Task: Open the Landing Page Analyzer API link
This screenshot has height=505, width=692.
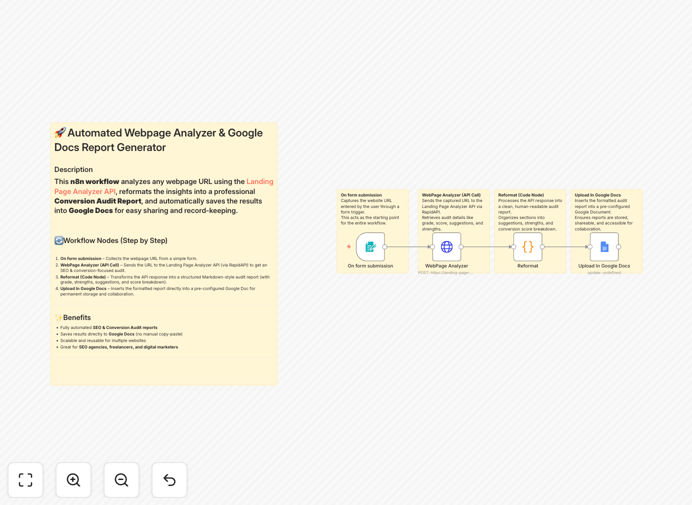Action: pos(164,186)
